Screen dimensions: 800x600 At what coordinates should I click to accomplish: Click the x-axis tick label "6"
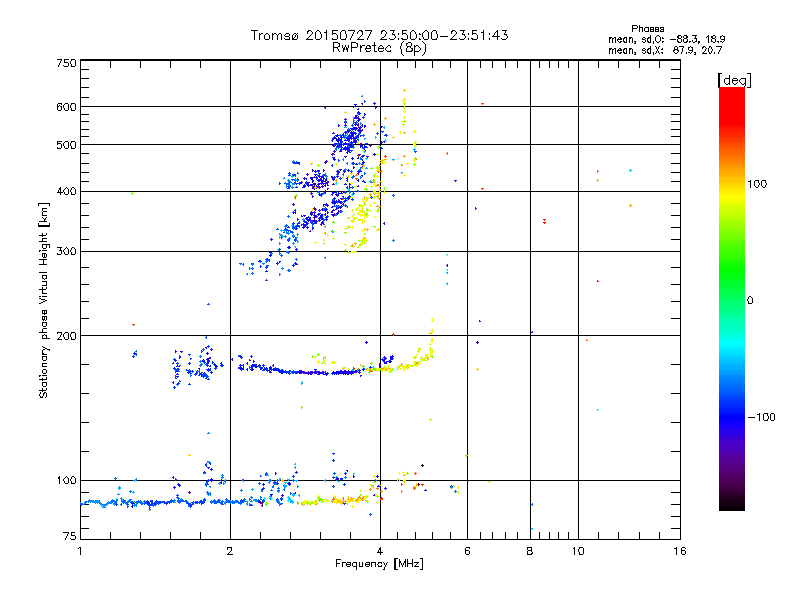[x=467, y=551]
